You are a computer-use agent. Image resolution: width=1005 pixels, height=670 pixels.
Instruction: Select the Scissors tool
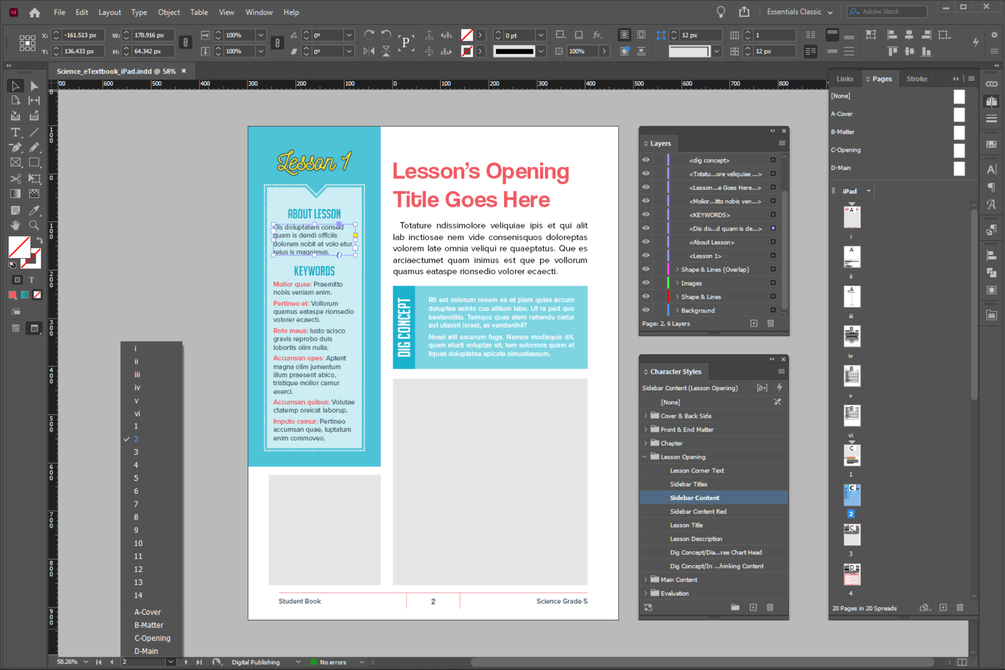(15, 179)
